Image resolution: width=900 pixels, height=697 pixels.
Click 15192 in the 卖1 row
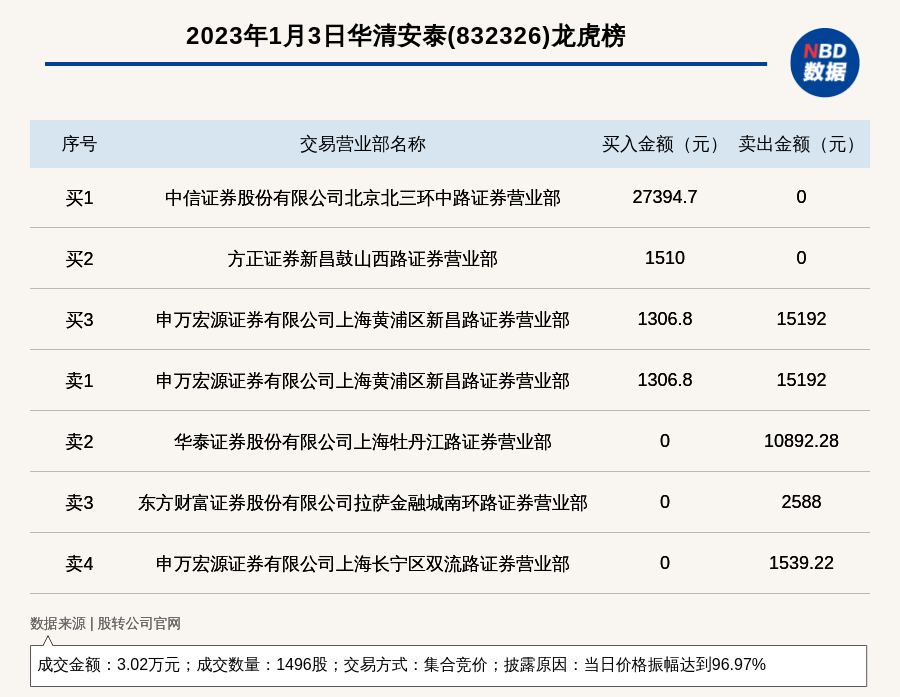(801, 380)
